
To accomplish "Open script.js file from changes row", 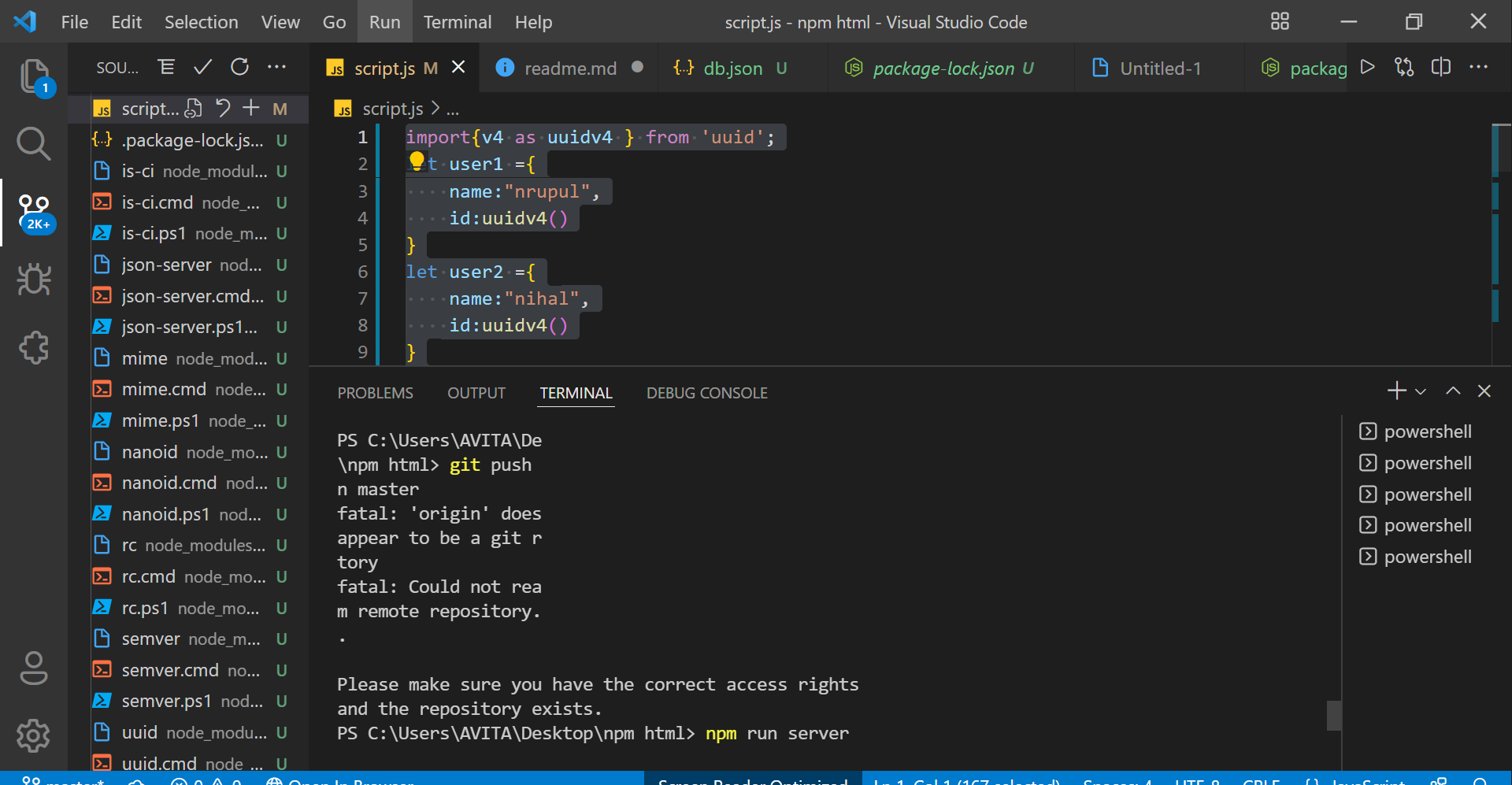I will (x=193, y=109).
